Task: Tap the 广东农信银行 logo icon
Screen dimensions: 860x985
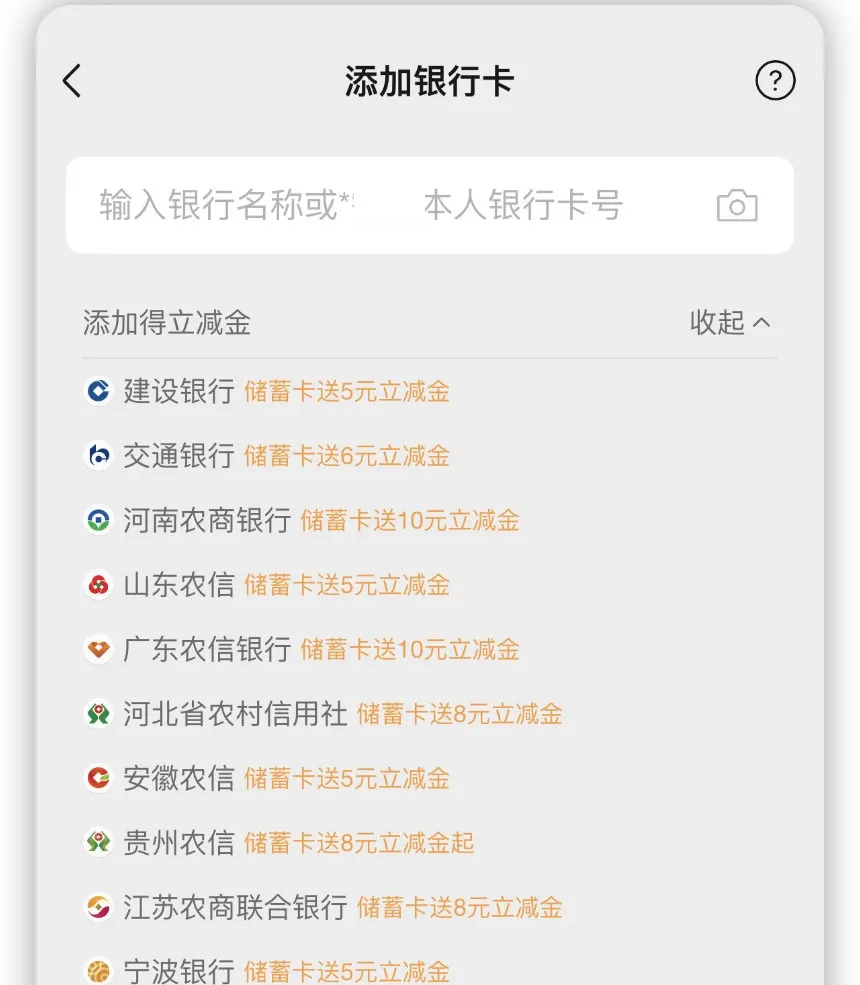Action: point(98,650)
